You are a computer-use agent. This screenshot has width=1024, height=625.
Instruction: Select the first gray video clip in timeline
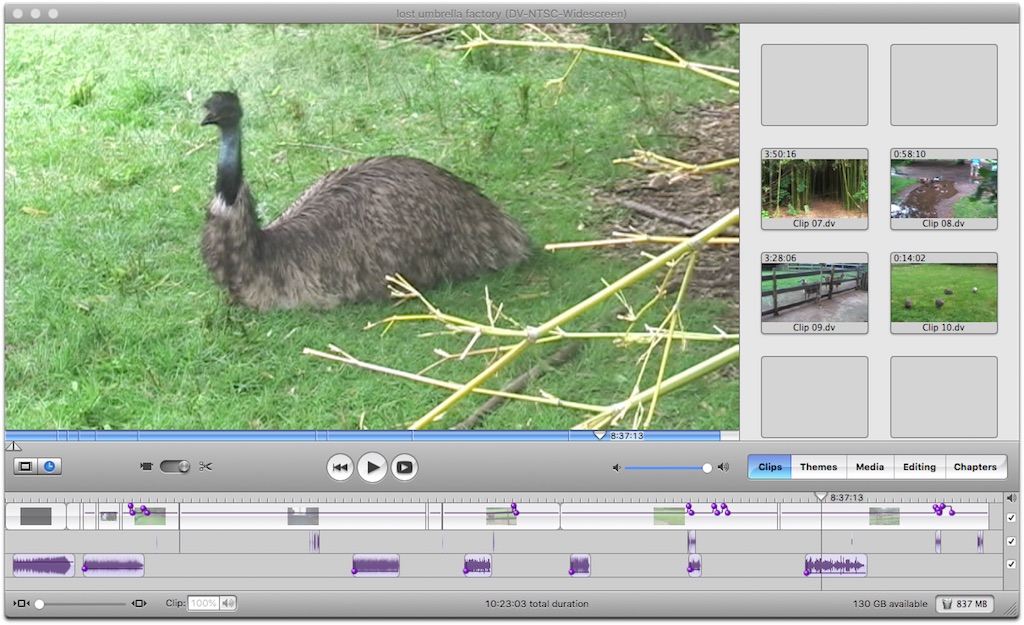pos(36,517)
